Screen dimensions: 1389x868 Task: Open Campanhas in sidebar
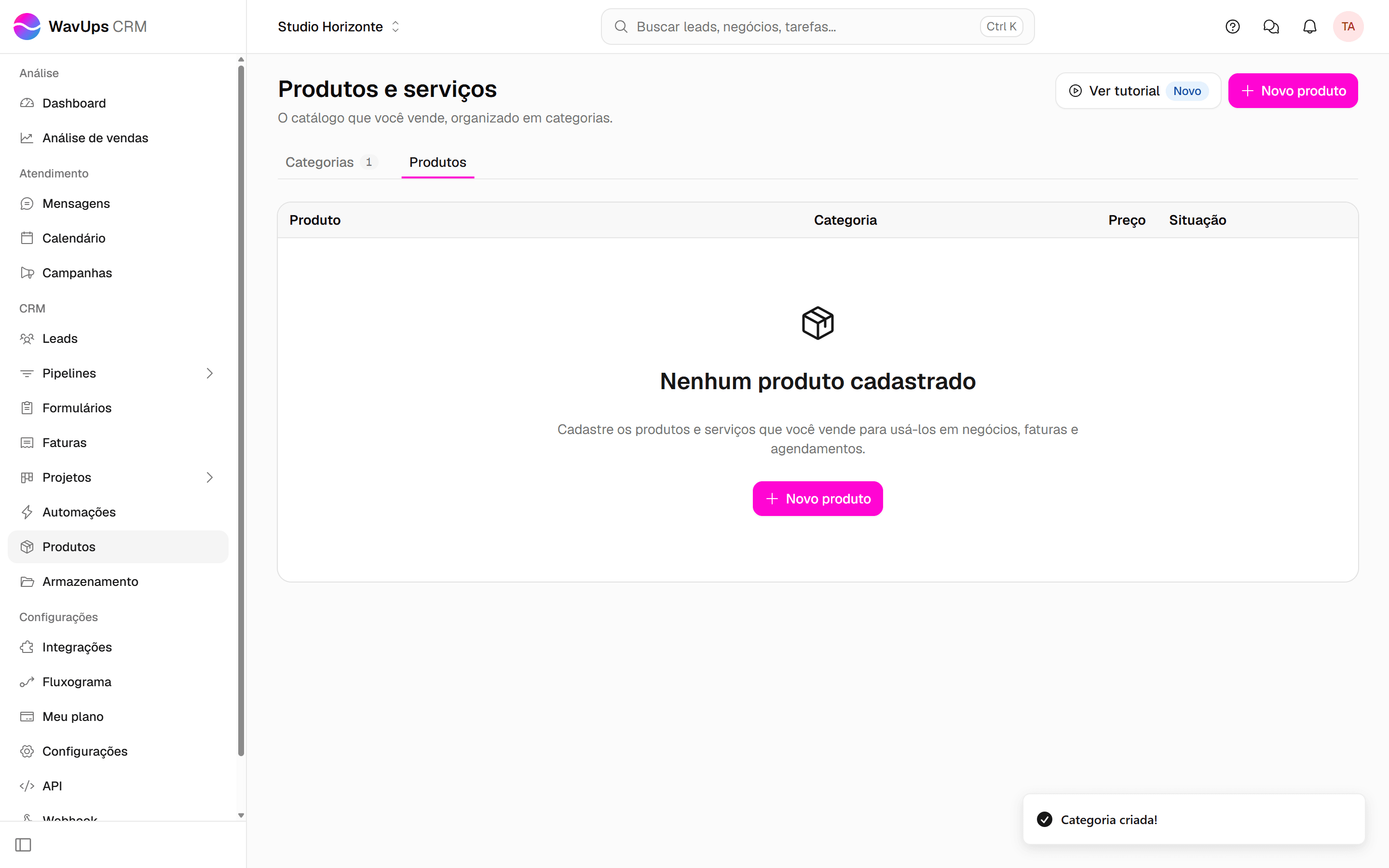tap(118, 272)
